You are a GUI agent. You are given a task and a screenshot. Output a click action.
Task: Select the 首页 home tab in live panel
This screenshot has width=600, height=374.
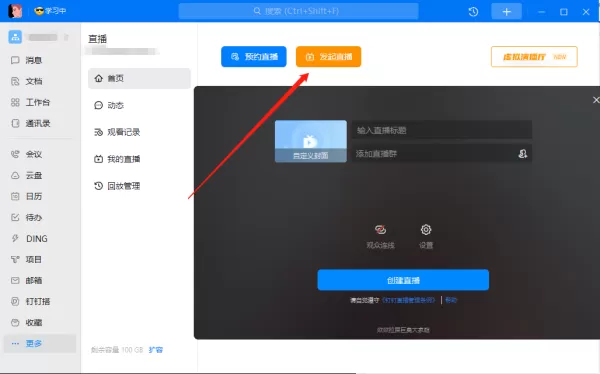tap(139, 78)
